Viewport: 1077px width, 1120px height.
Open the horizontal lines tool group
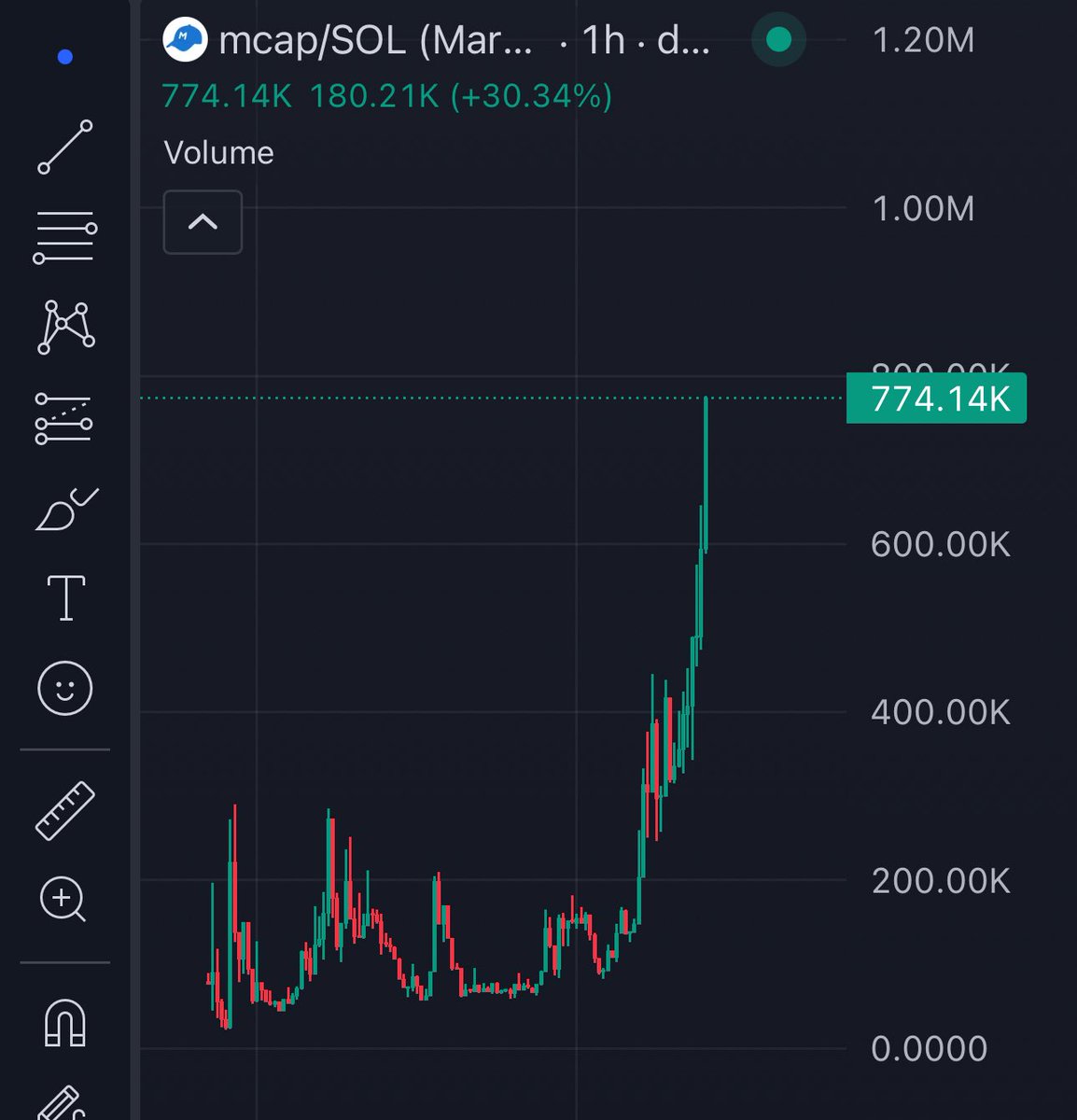tap(65, 238)
